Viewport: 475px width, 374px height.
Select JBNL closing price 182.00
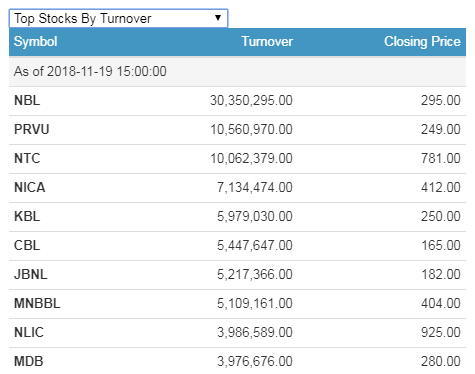441,274
